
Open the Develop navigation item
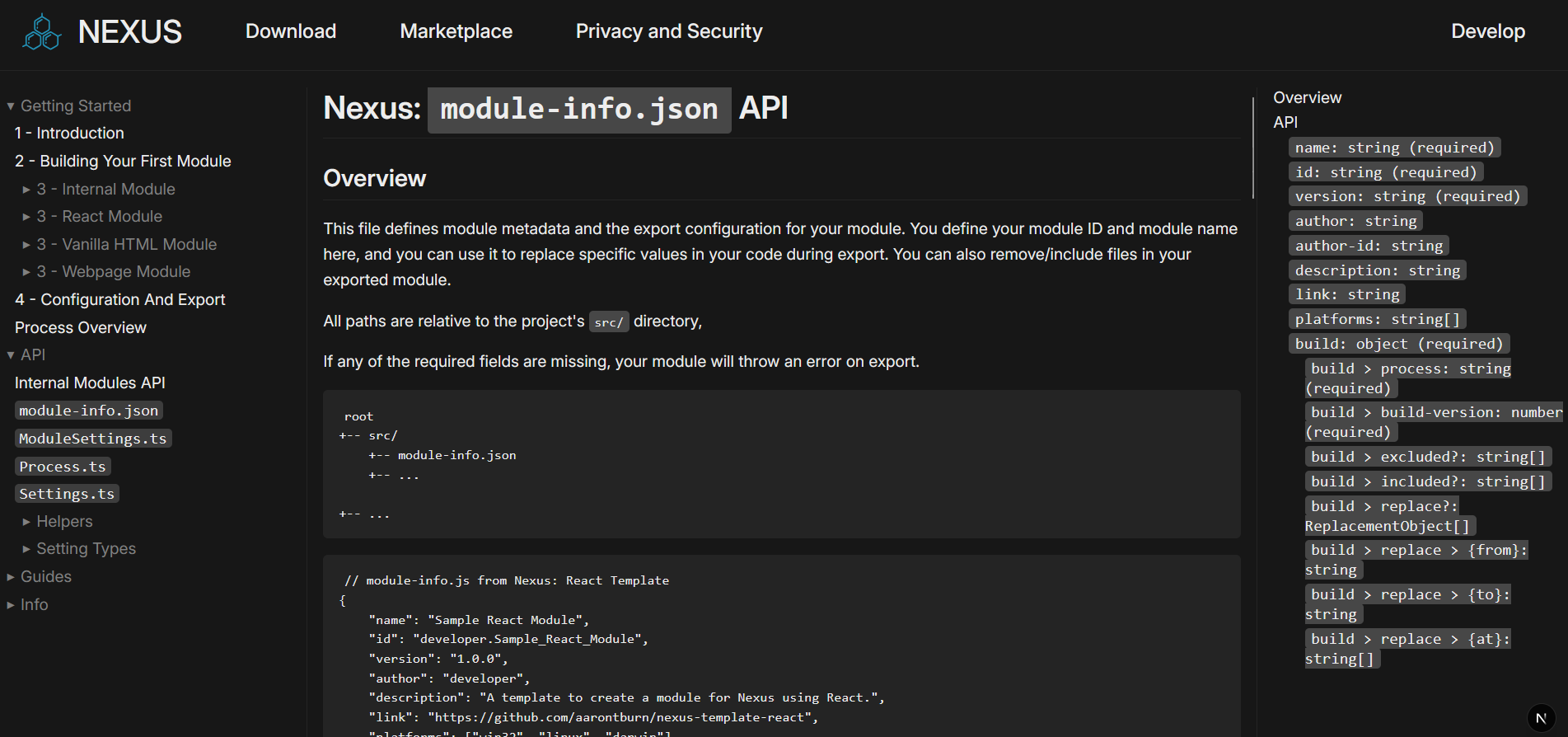point(1487,31)
